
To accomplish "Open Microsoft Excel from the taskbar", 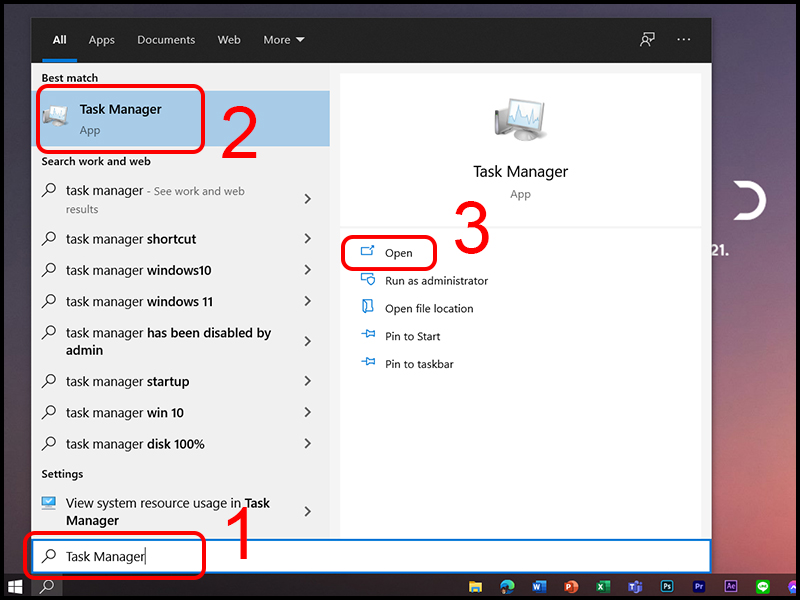I will click(603, 587).
